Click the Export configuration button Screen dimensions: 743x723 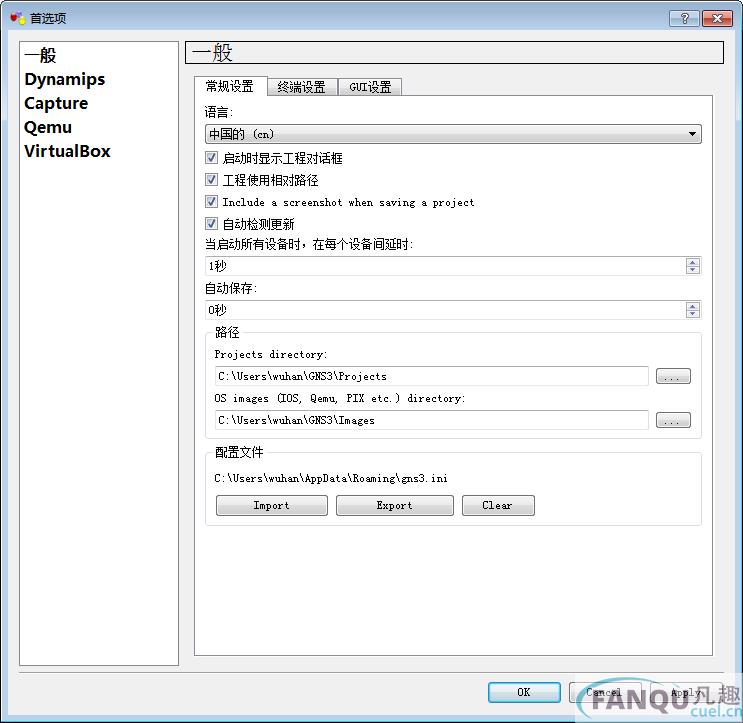(394, 506)
